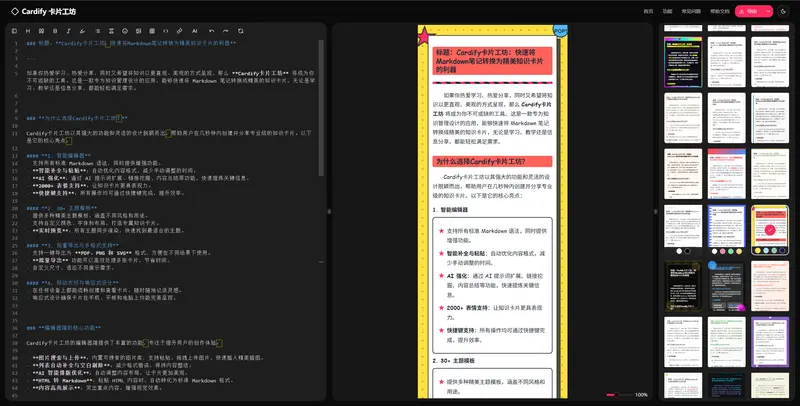Open the export options dropdown arrow
The height and width of the screenshot is (406, 800).
pyautogui.click(x=768, y=11)
